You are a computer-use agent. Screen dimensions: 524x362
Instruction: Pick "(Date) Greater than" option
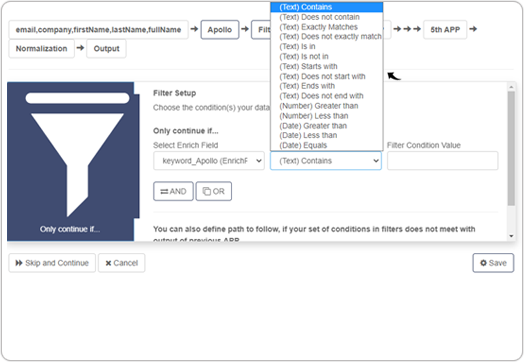[326, 126]
